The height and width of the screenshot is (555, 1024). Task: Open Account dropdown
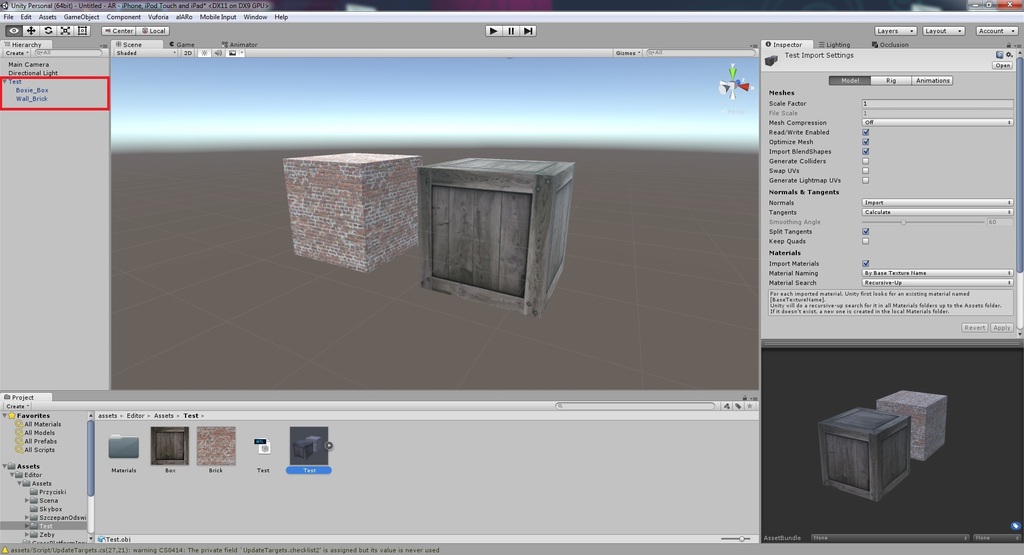997,31
